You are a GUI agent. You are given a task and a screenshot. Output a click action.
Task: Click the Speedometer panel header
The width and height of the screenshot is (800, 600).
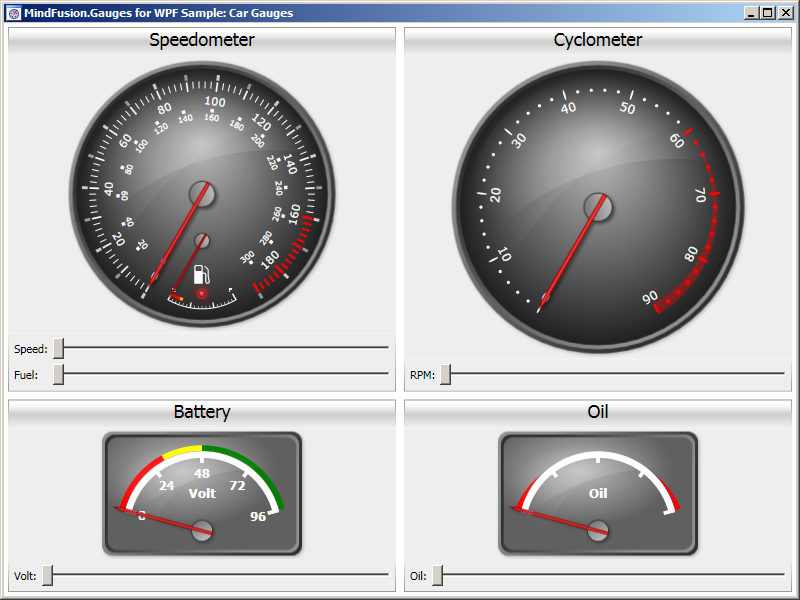pyautogui.click(x=202, y=40)
